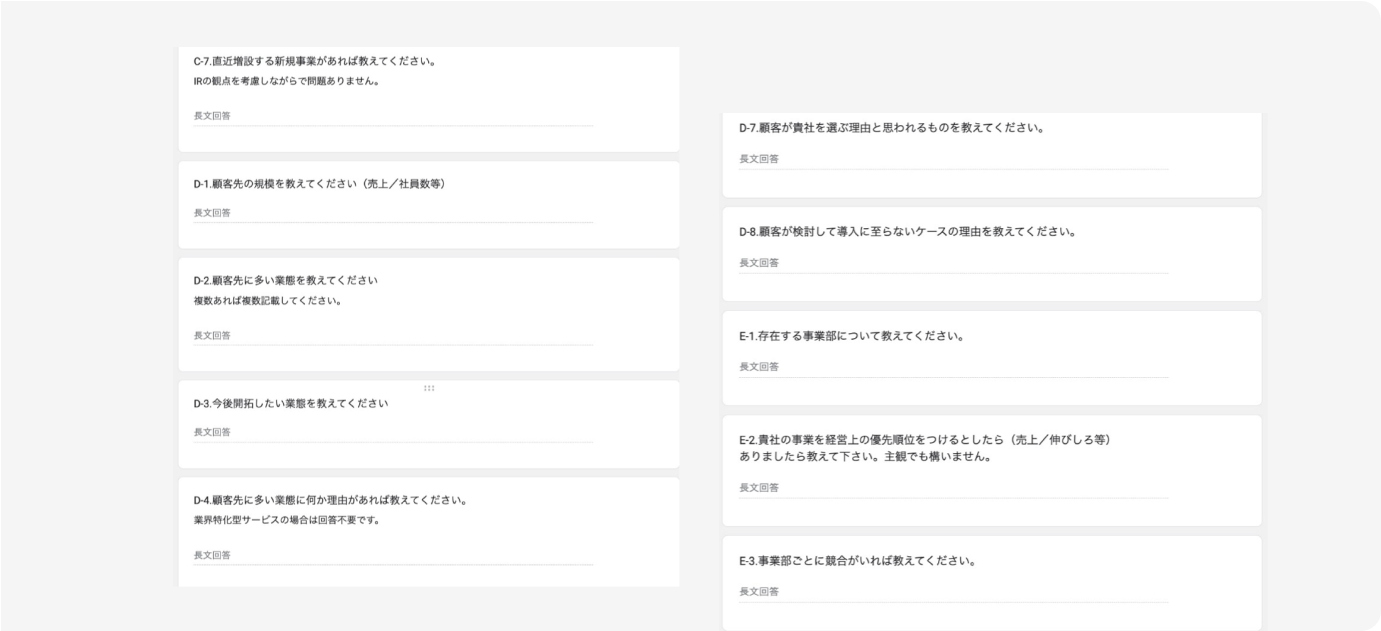Click the D-3 long answer text field
The width and height of the screenshot is (1381, 631).
[392, 432]
